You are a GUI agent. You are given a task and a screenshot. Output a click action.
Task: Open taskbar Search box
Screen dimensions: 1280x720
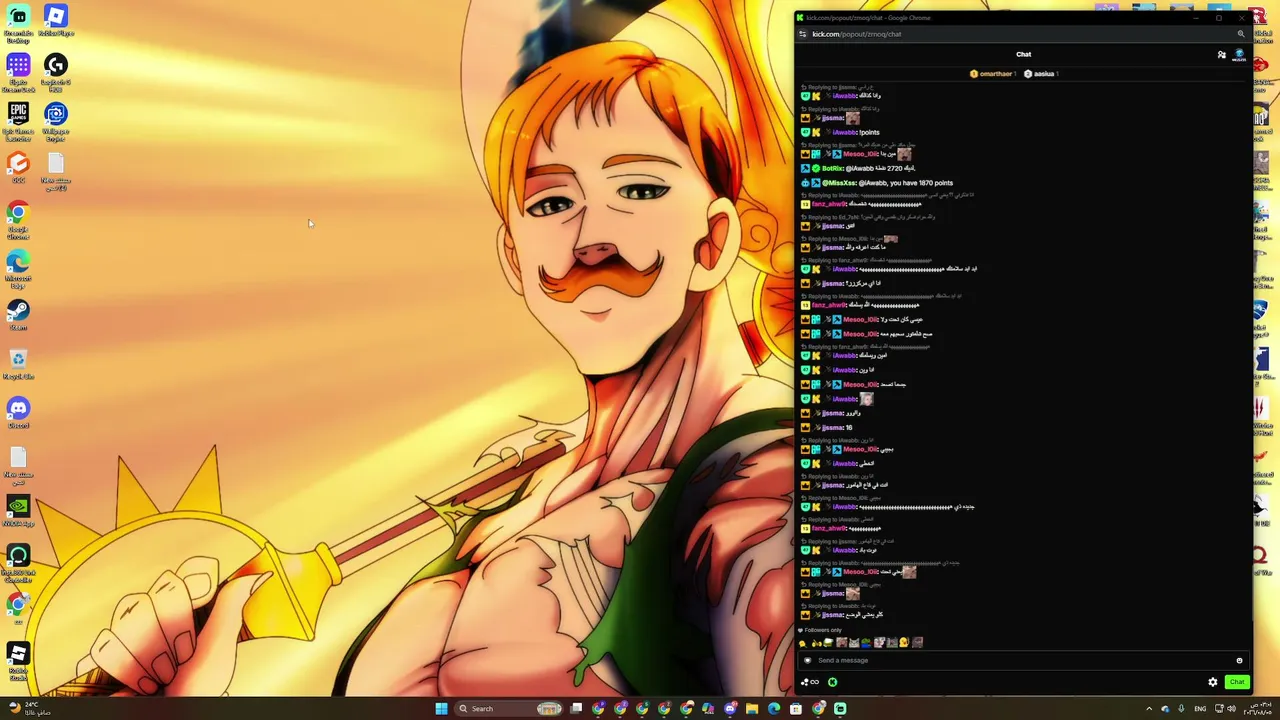click(509, 708)
